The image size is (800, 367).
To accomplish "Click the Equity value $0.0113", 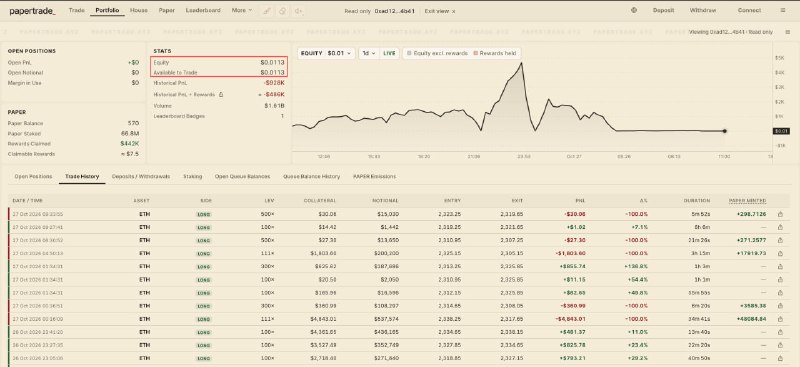I will click(272, 62).
